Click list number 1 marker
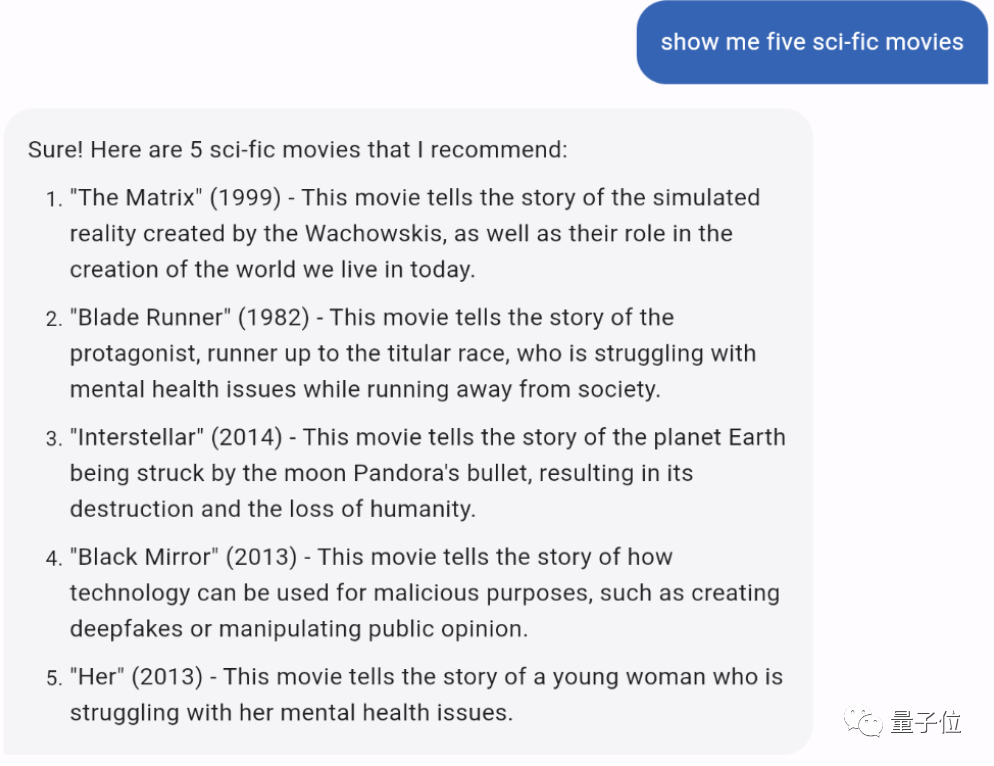This screenshot has width=994, height=766. pyautogui.click(x=54, y=199)
